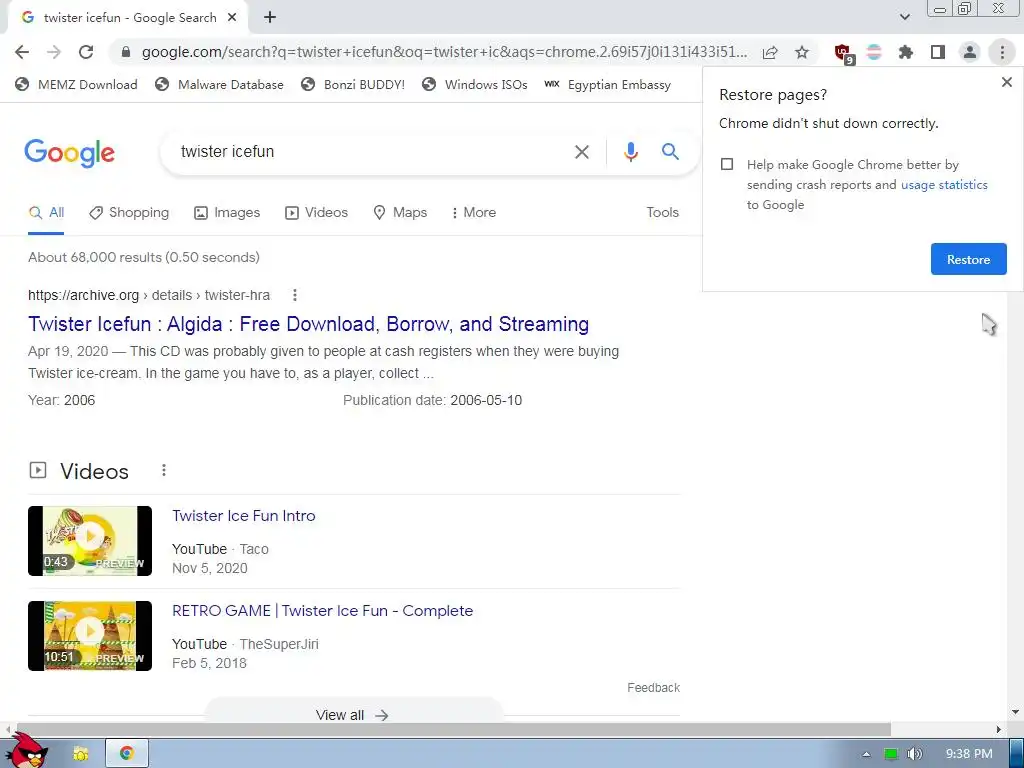Open the Twister Ice Fun Intro link
Image resolution: width=1024 pixels, height=768 pixels.
[244, 516]
